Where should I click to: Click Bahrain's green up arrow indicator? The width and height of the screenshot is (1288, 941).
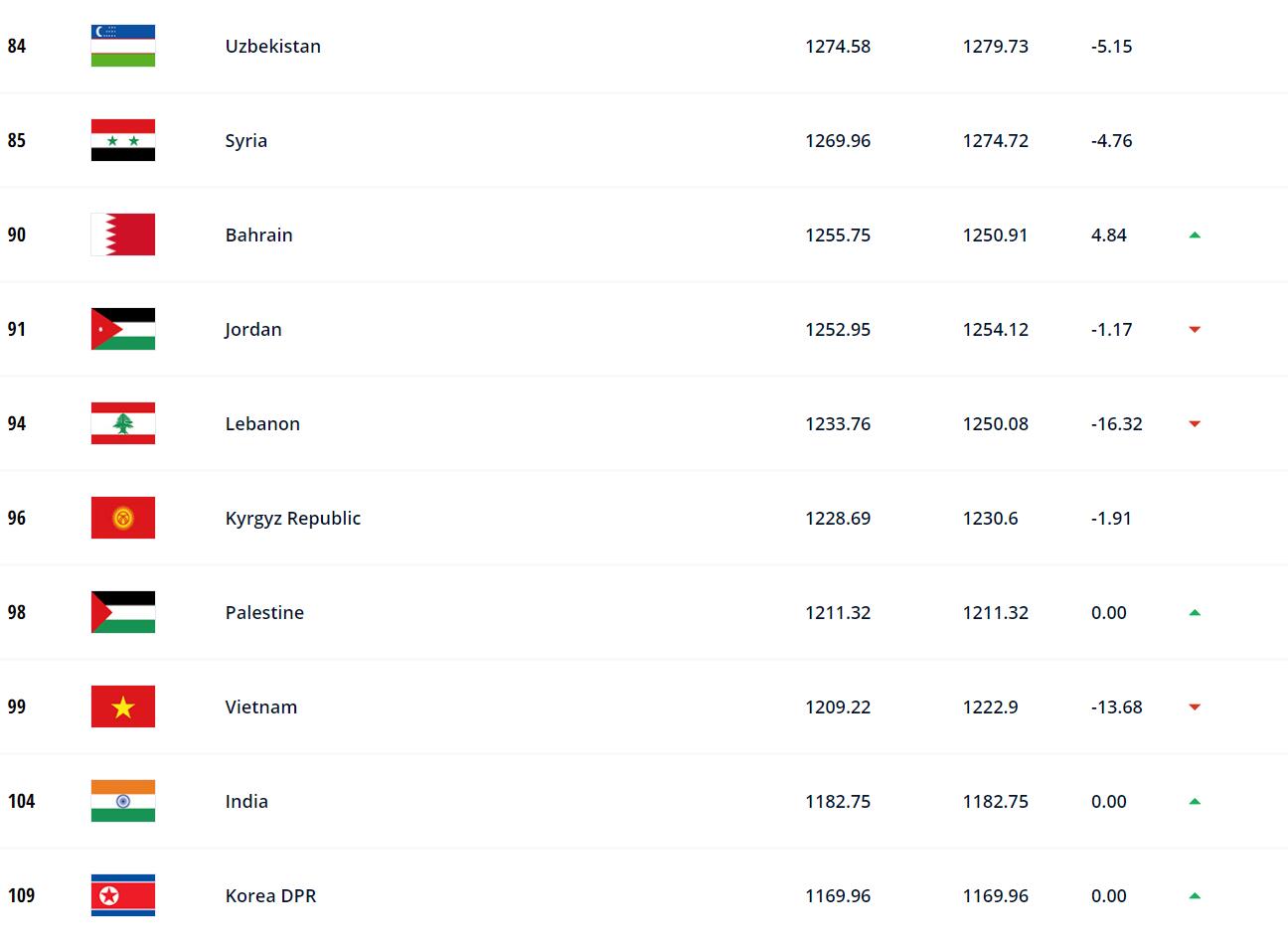click(1195, 235)
